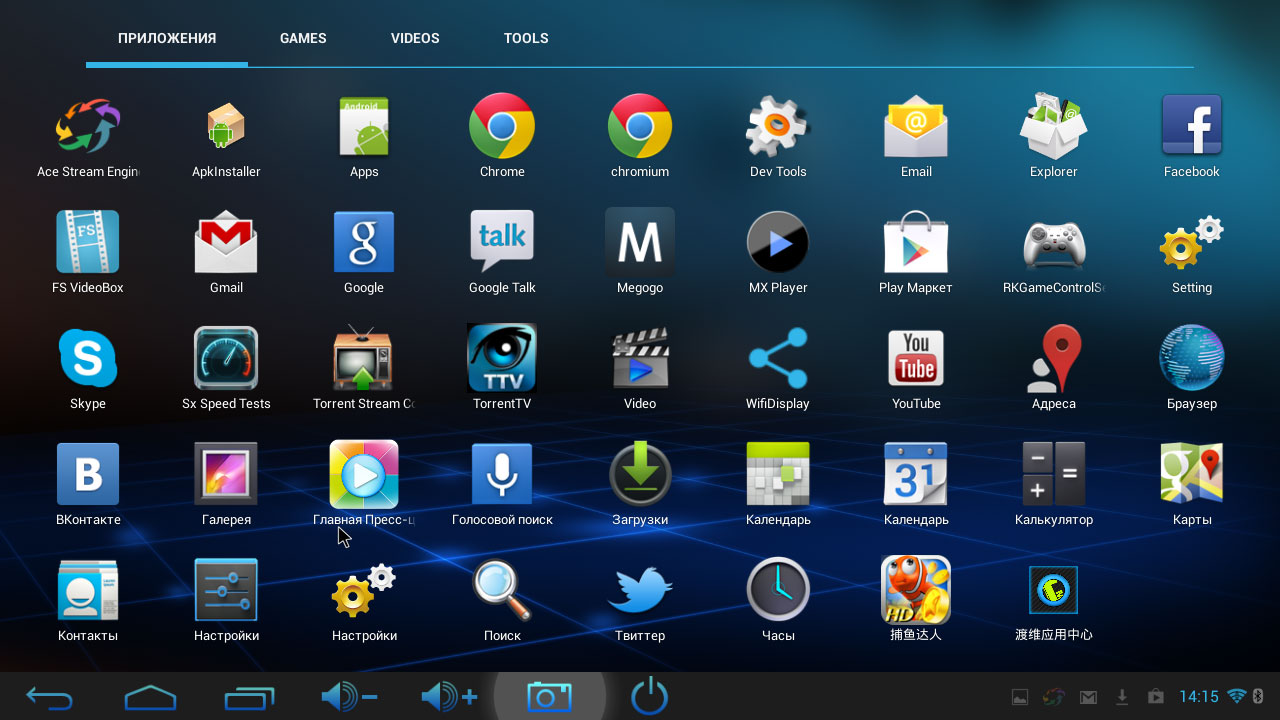The width and height of the screenshot is (1280, 720).
Task: Open the Video player app
Action: [640, 358]
